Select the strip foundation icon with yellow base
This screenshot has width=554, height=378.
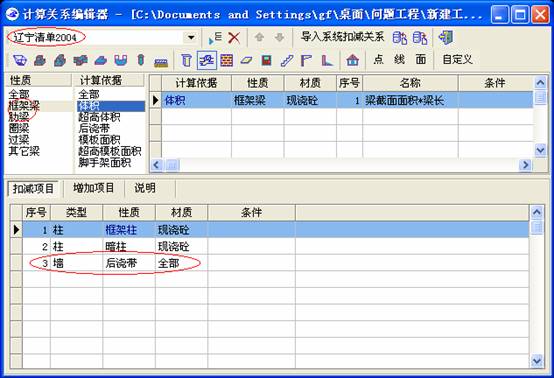click(x=161, y=62)
